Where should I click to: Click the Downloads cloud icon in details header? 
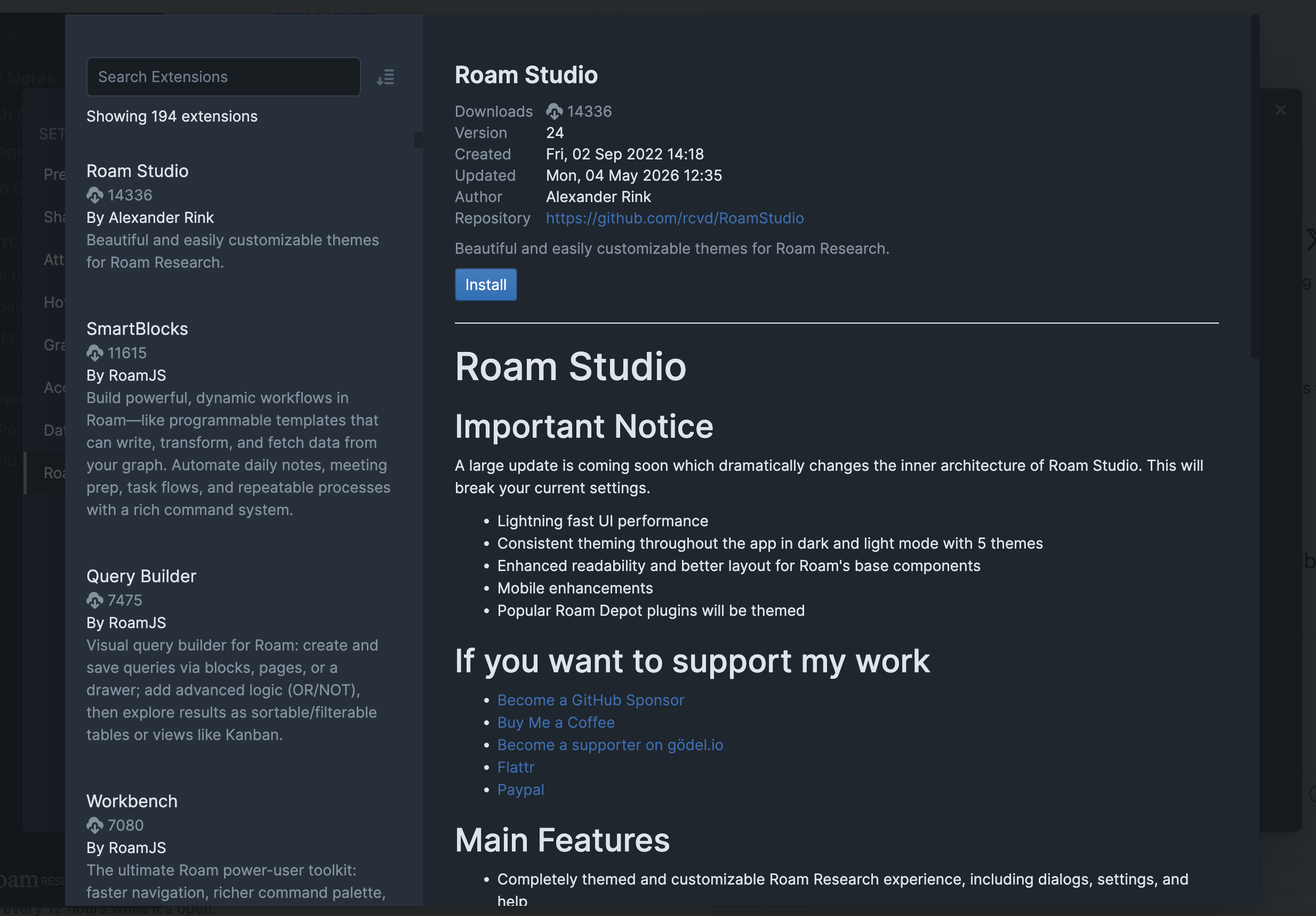point(553,111)
